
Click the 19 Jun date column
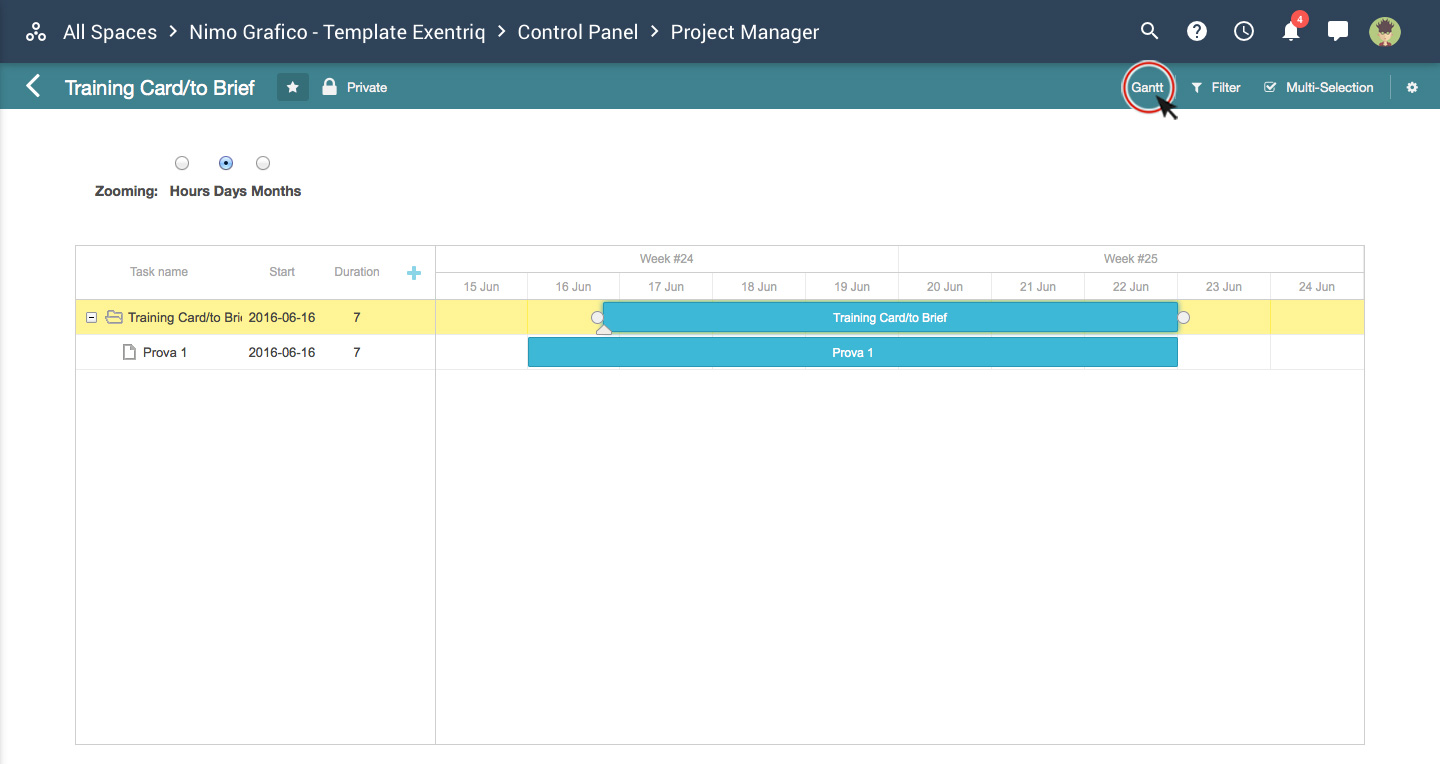point(852,286)
